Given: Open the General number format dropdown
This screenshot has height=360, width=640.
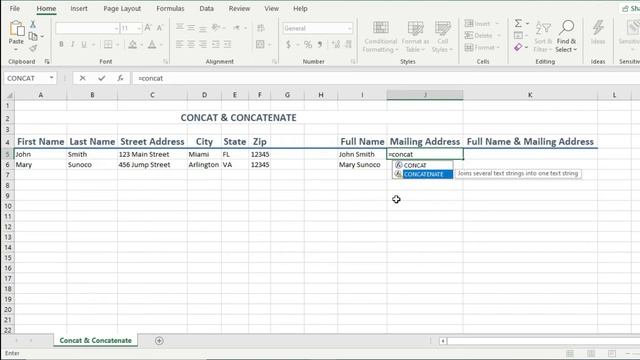Looking at the screenshot, I should pyautogui.click(x=318, y=28).
